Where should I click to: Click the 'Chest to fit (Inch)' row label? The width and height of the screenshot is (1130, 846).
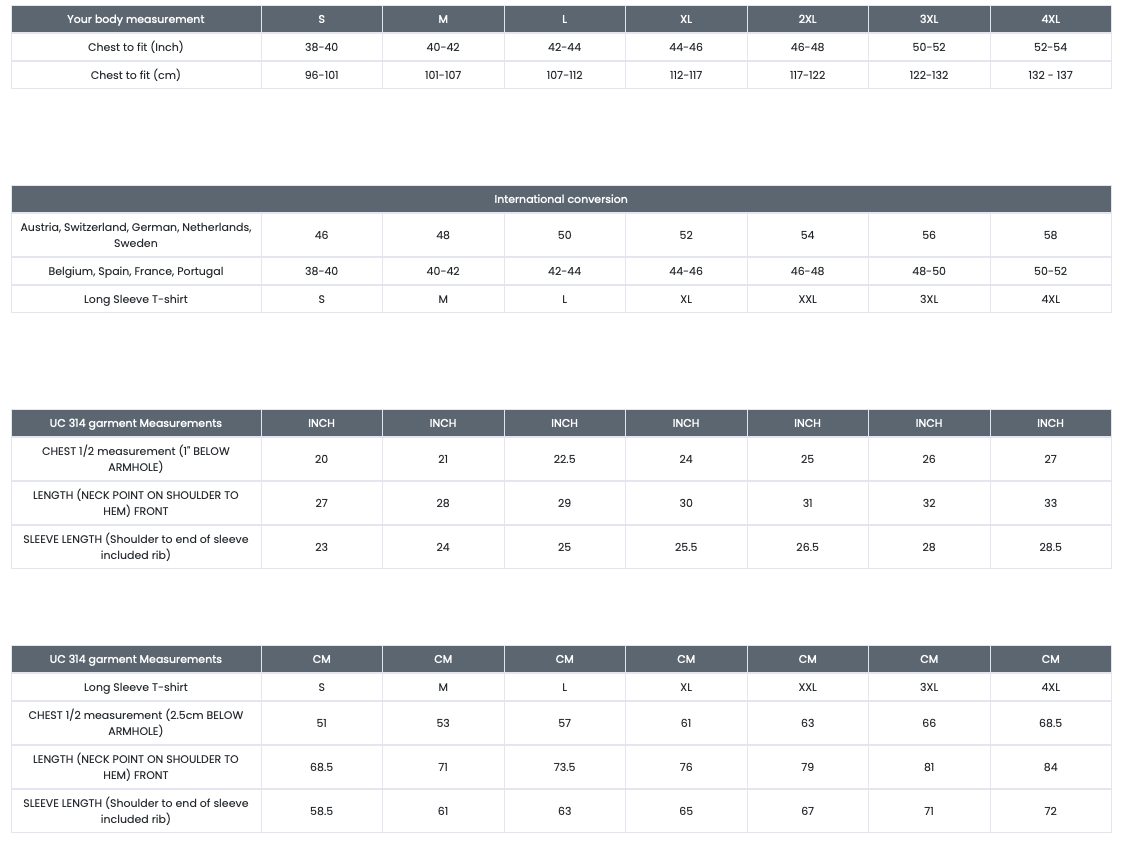click(136, 47)
